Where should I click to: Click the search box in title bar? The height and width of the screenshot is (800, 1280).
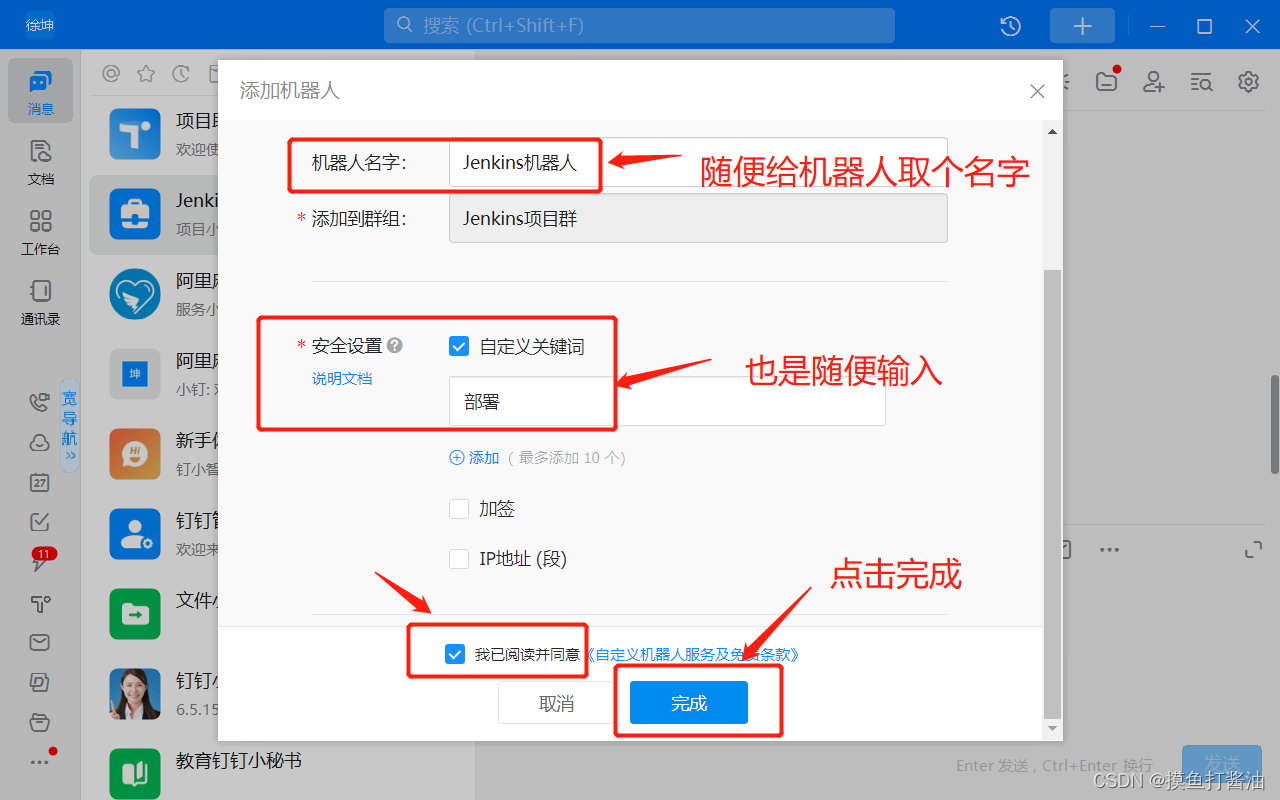(x=639, y=25)
